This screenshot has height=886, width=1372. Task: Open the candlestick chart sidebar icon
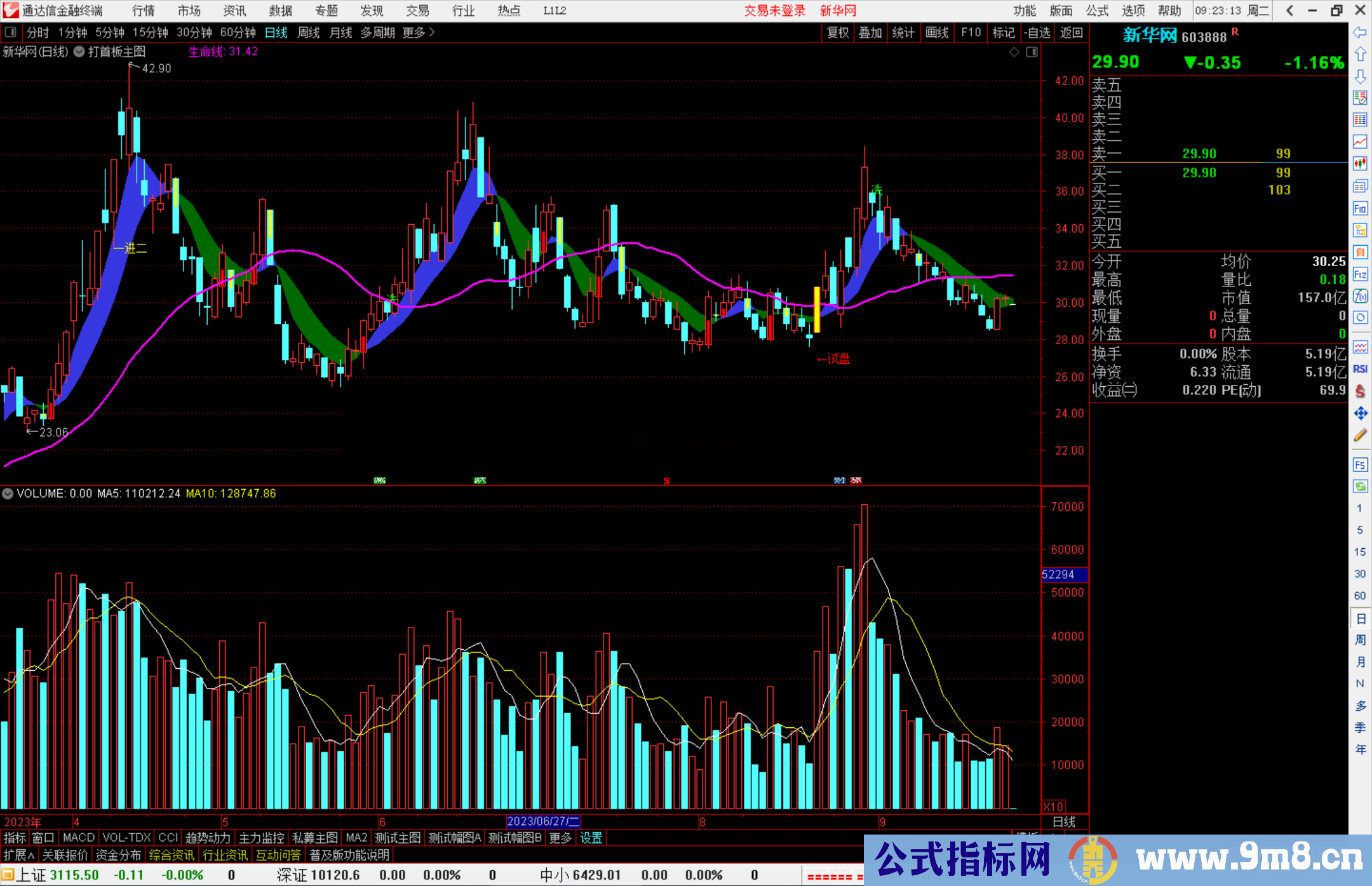(1360, 164)
